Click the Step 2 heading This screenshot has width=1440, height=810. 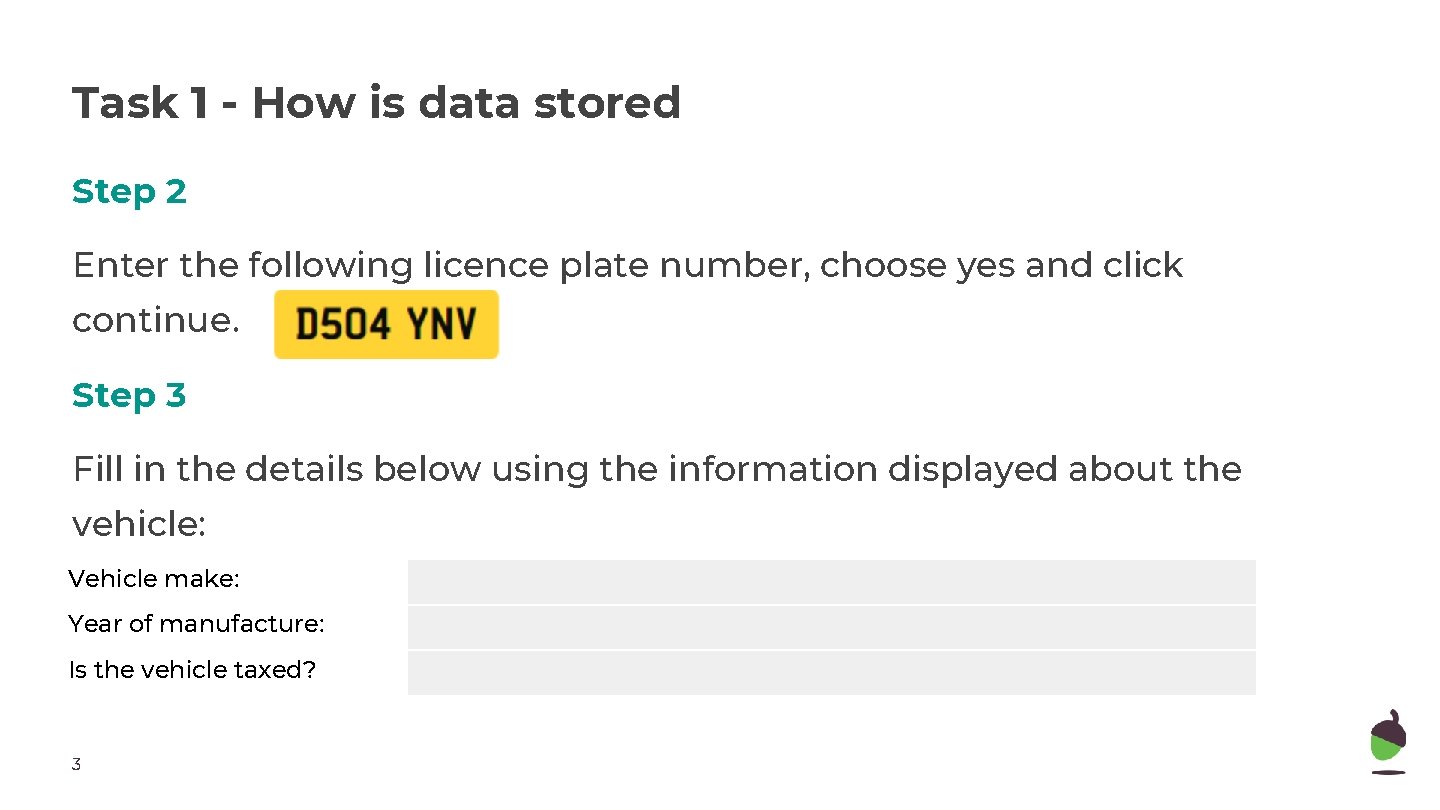point(129,191)
